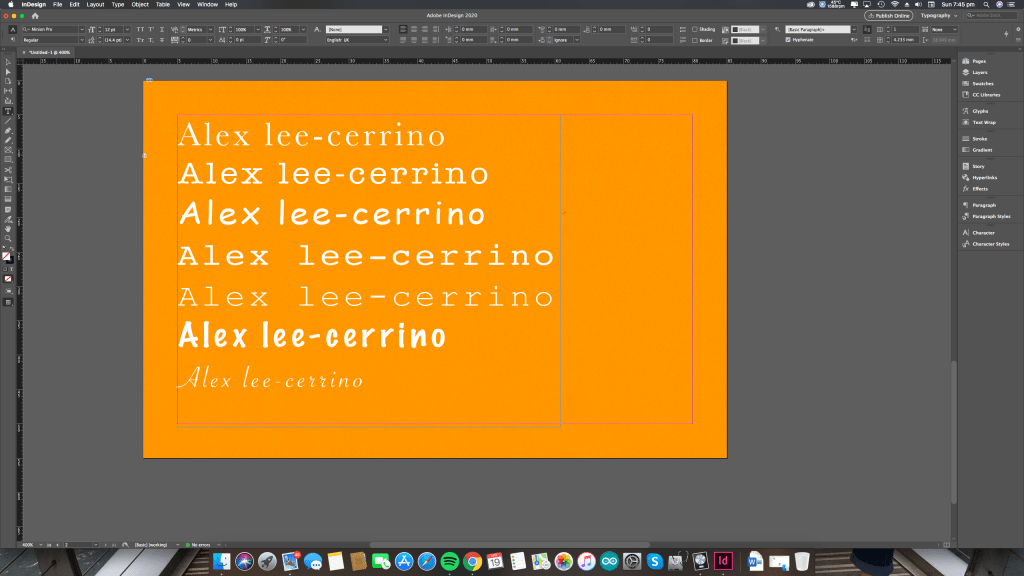This screenshot has height=576, width=1024.
Task: Click the fill/stroke color swatch in toolbox
Action: [7, 256]
